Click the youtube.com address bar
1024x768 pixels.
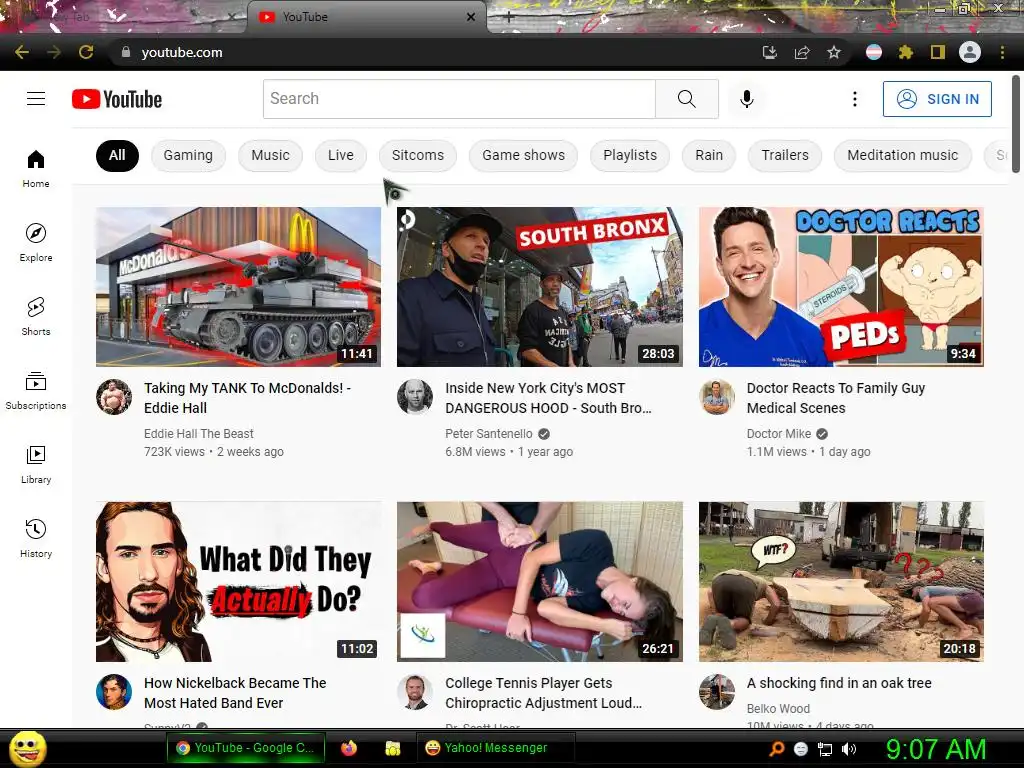pos(431,52)
